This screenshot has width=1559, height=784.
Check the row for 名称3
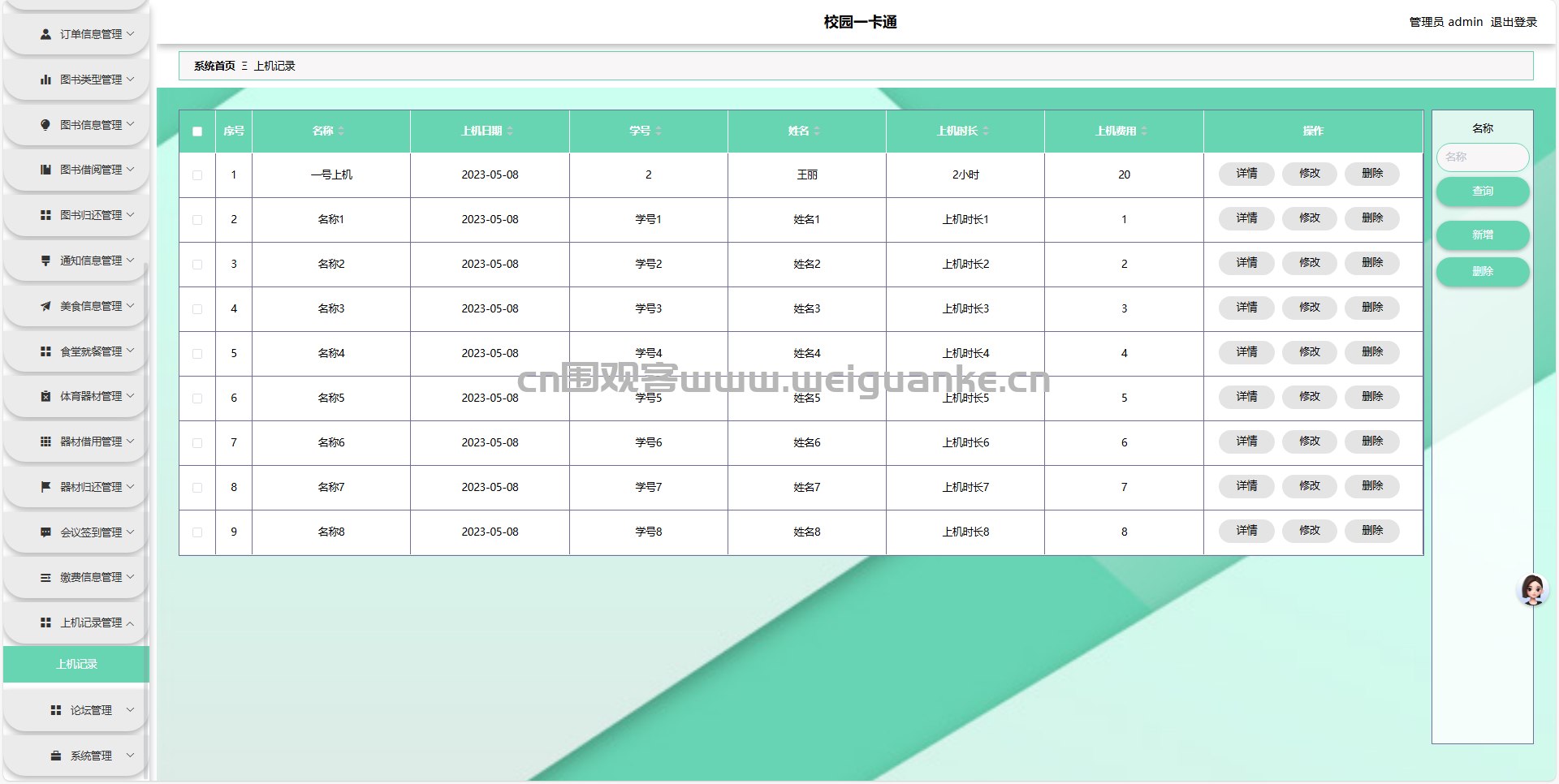click(x=197, y=309)
